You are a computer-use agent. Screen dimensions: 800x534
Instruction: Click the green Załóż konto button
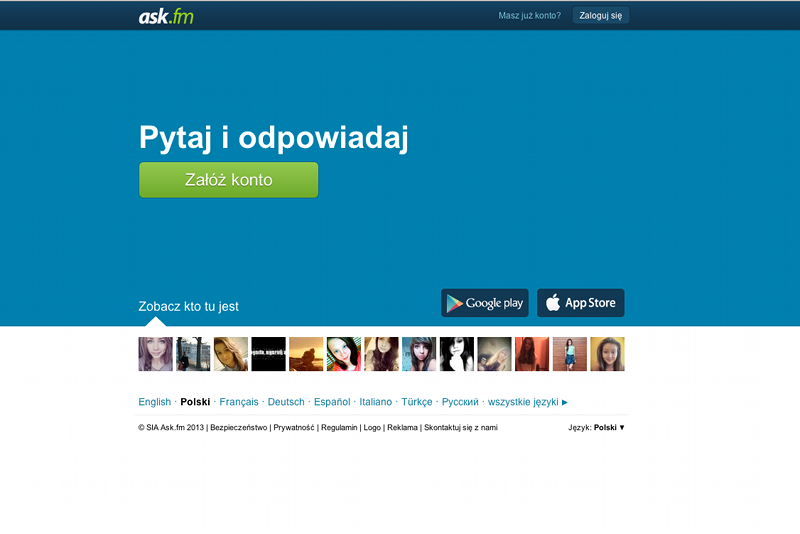coord(228,180)
